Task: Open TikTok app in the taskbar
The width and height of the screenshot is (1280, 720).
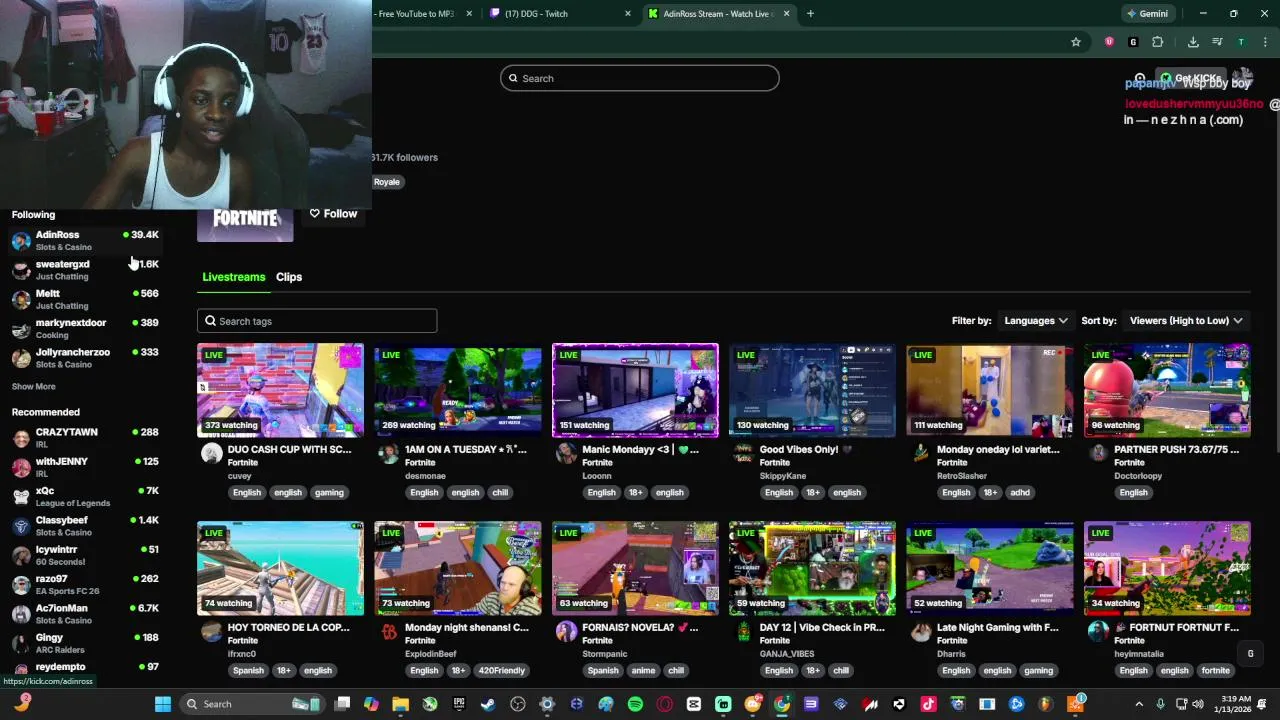Action: (x=928, y=704)
